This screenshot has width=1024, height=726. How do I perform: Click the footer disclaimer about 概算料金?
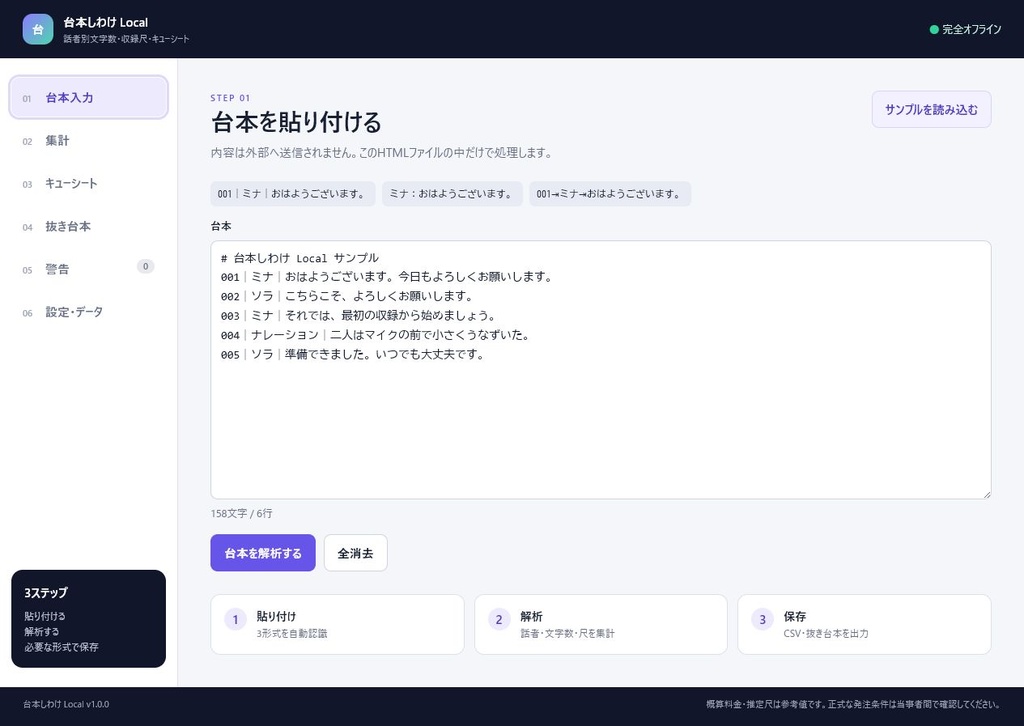[853, 704]
